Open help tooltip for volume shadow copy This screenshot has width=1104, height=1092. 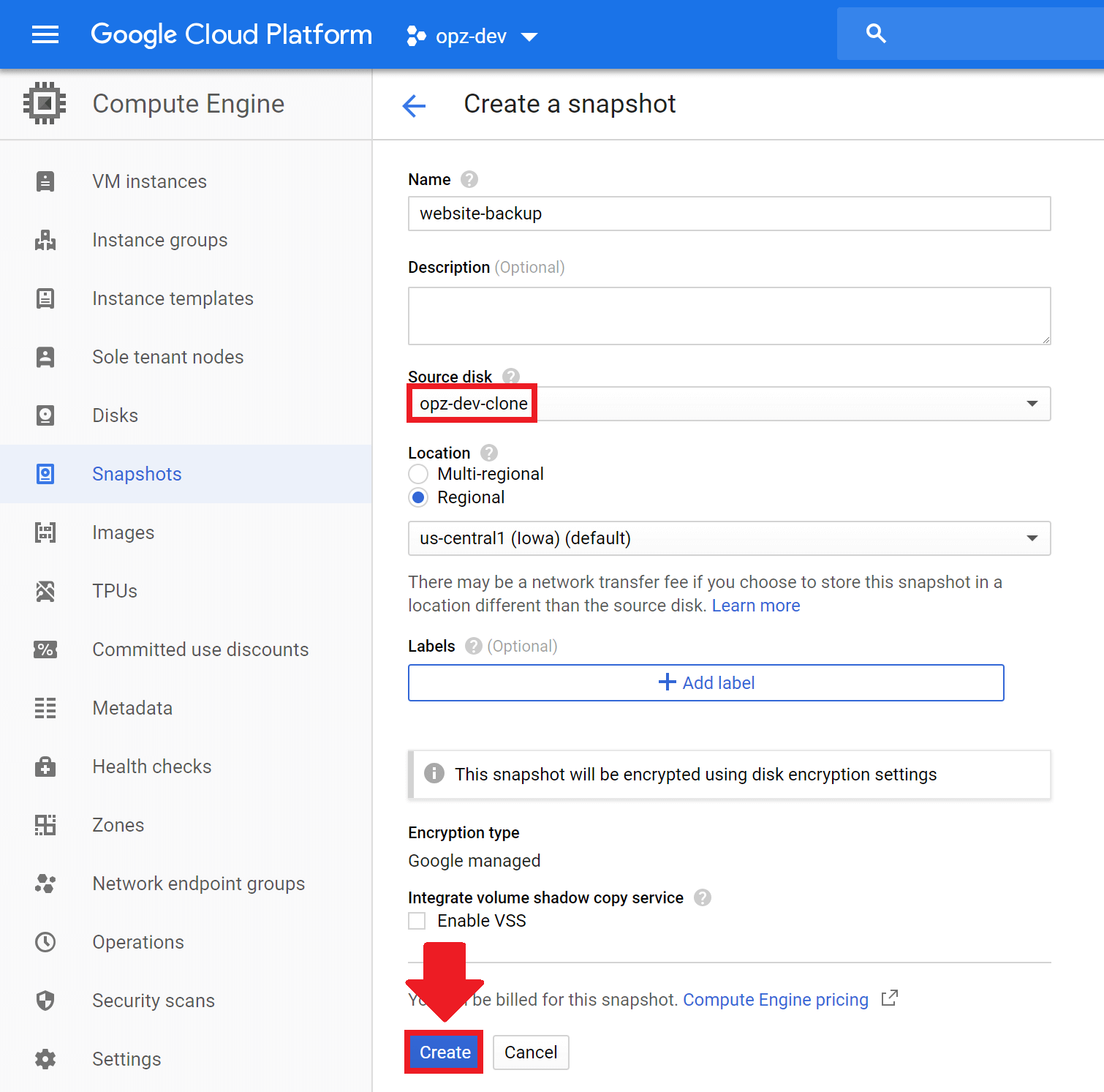pos(703,897)
